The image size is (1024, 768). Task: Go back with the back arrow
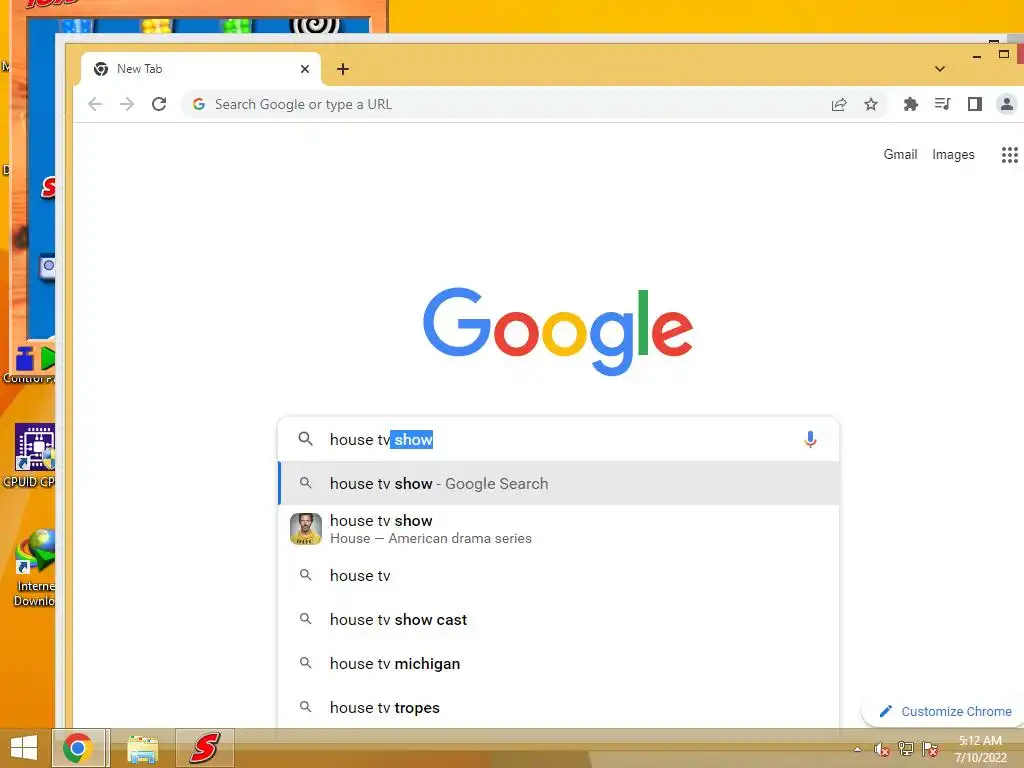95,104
